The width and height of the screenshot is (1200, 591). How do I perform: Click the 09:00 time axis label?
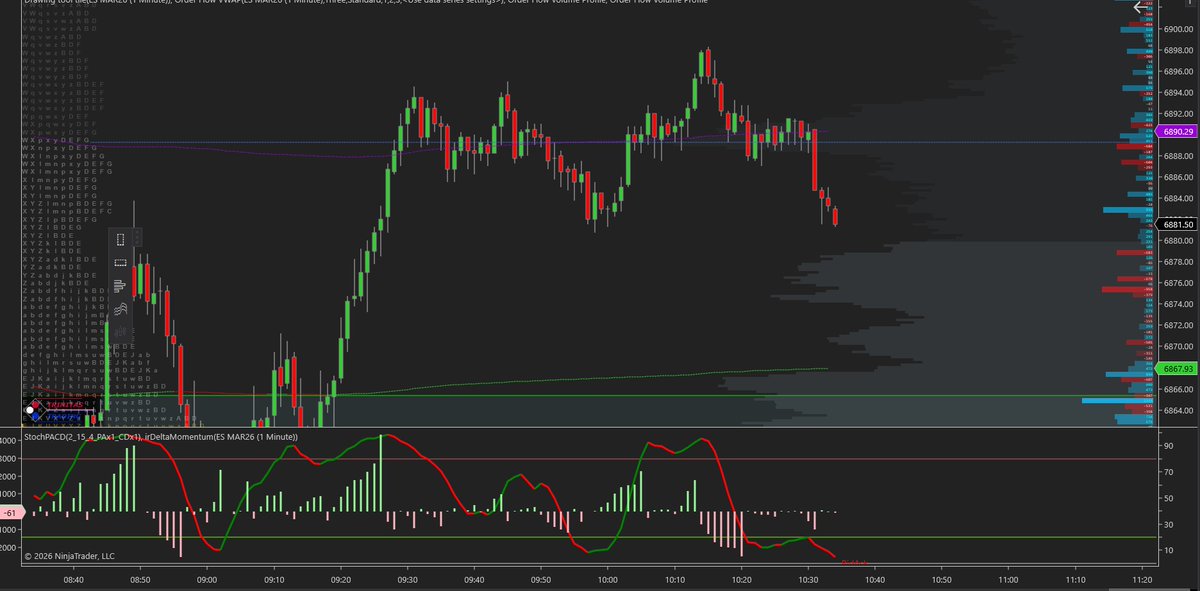pos(208,579)
